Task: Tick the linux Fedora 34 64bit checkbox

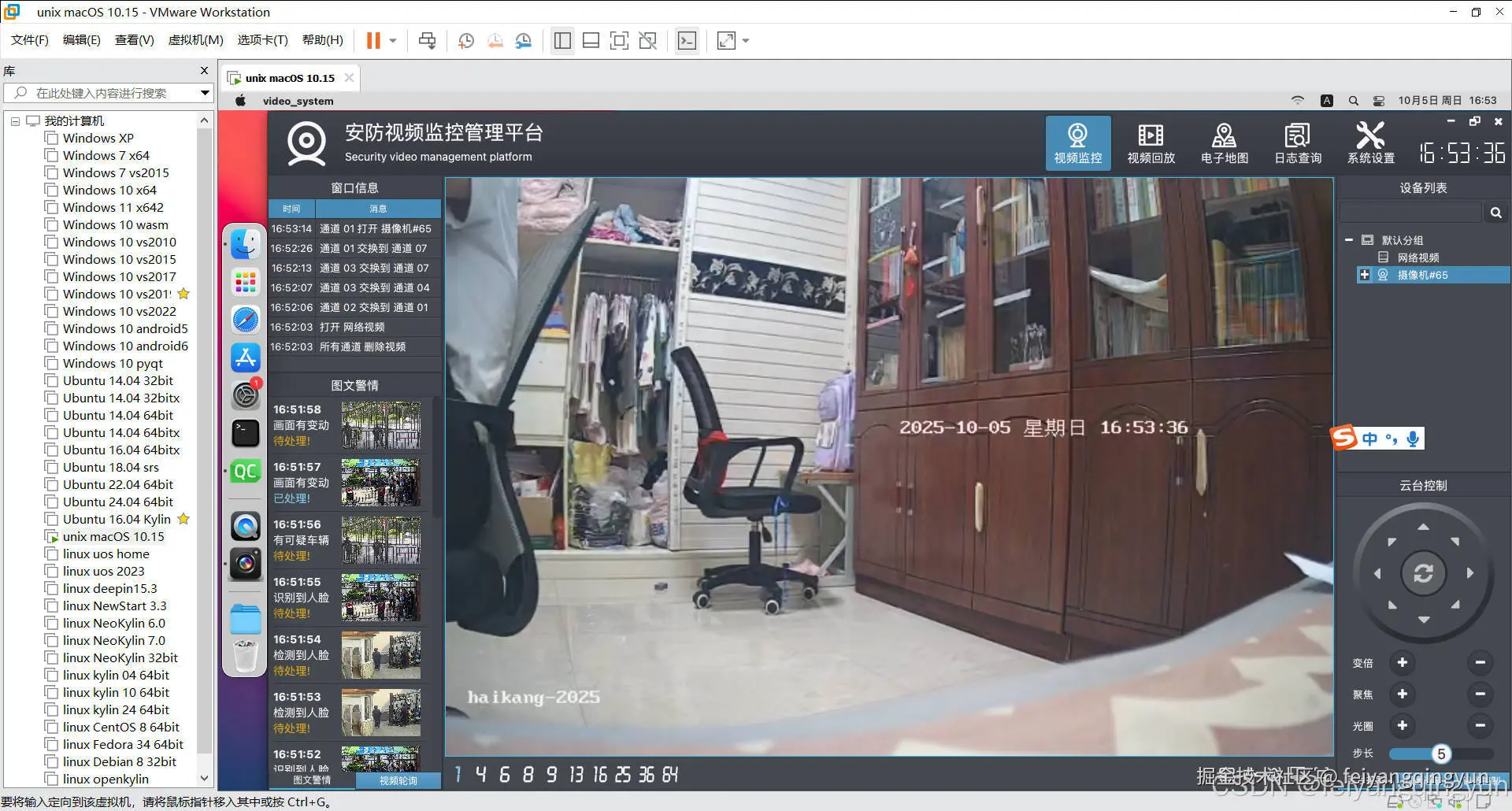Action: coord(51,745)
